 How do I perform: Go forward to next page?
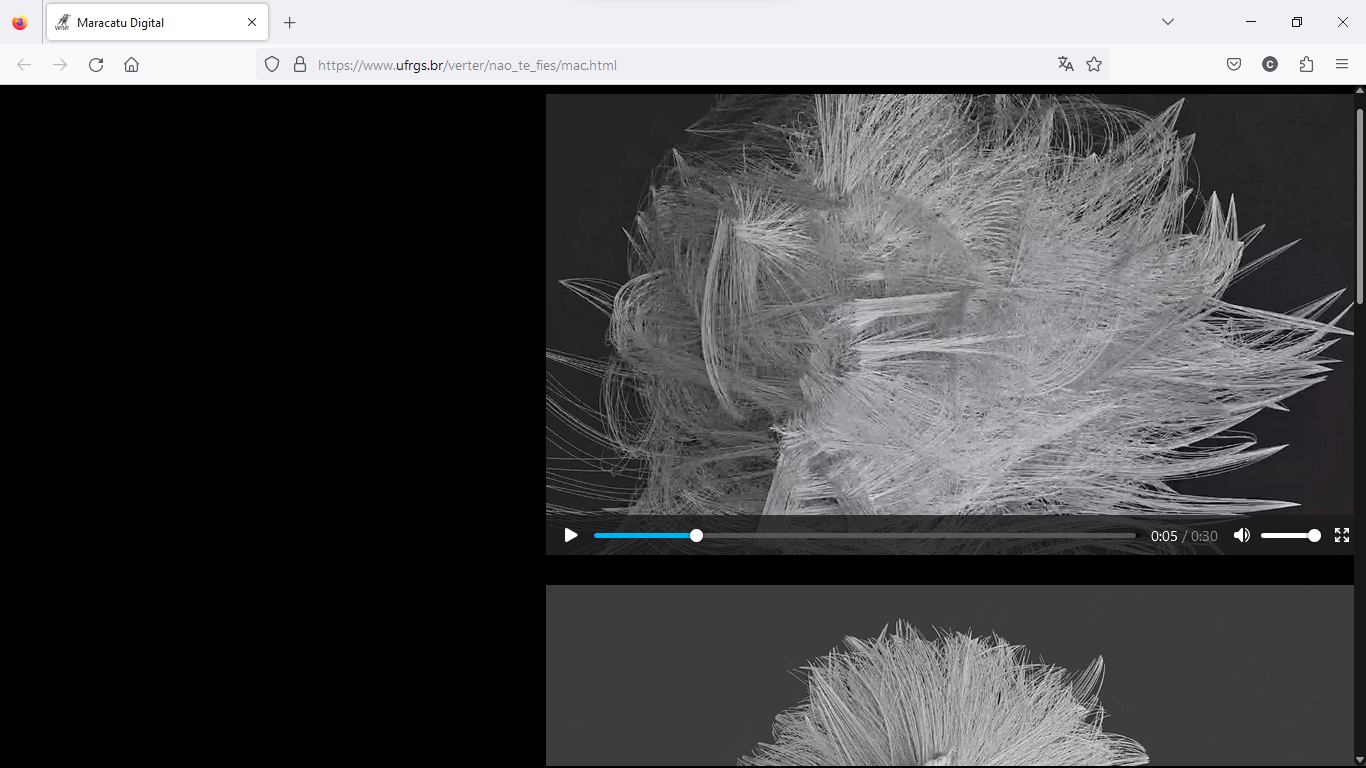point(60,65)
